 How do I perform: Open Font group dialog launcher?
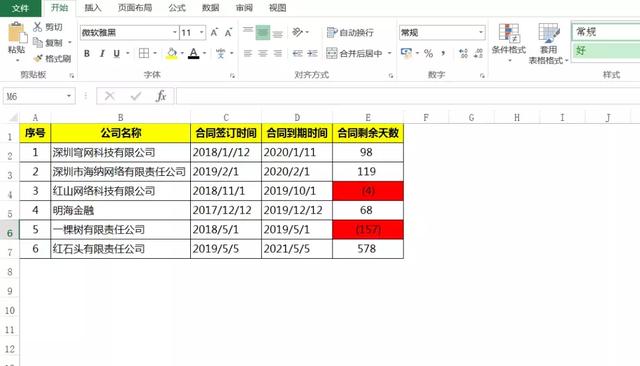click(x=232, y=75)
